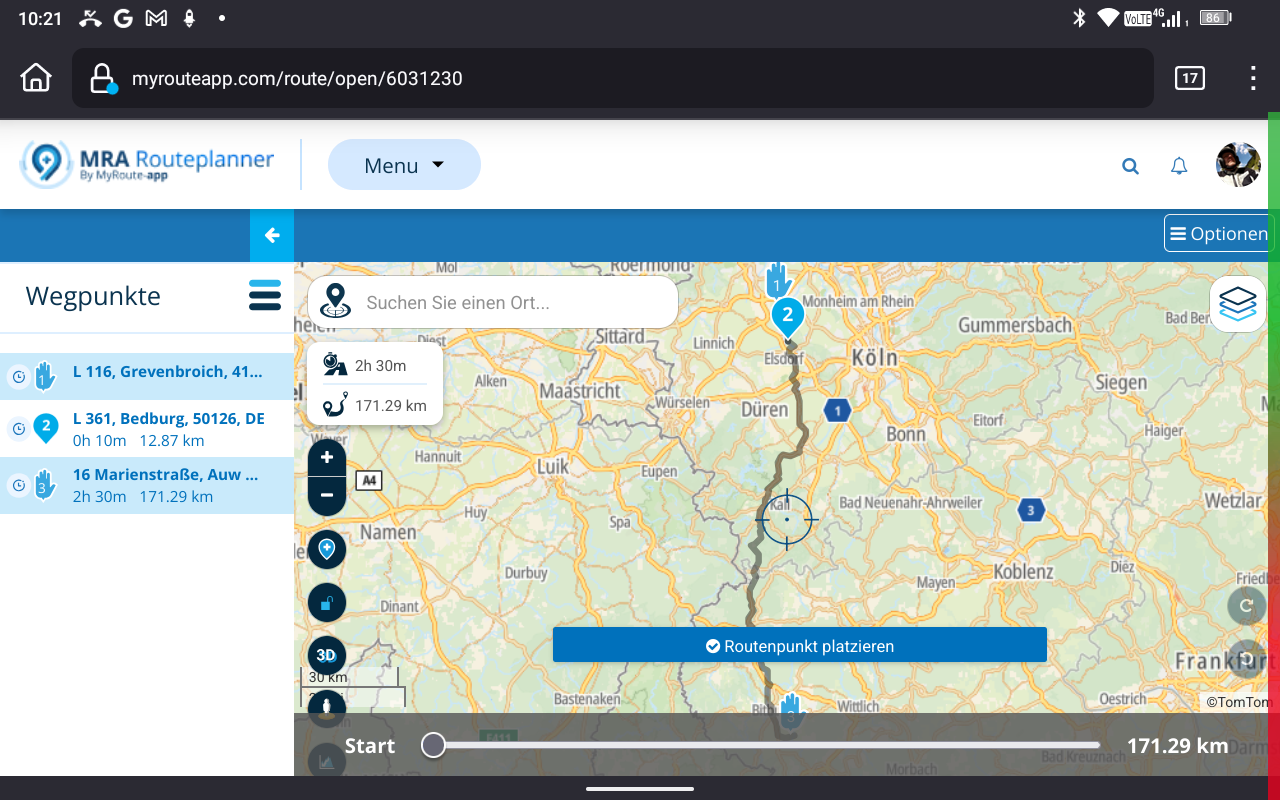This screenshot has height=800, width=1280.
Task: Click the pin icon numbered 2 in list
Action: click(x=46, y=428)
